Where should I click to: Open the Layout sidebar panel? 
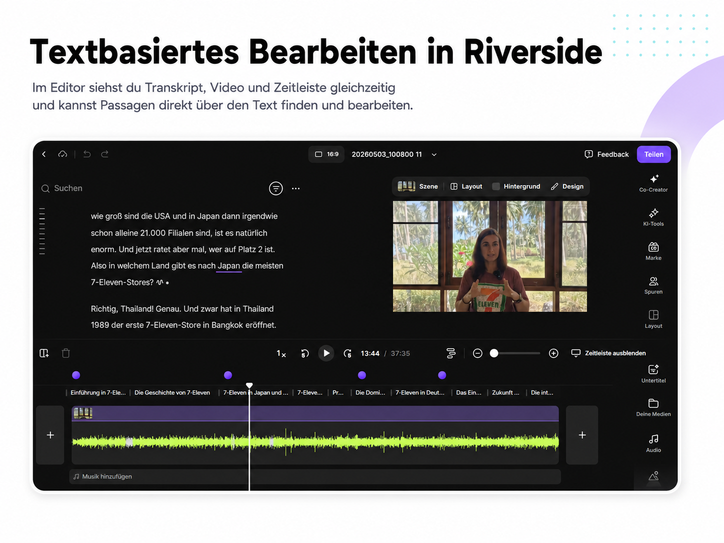(653, 320)
